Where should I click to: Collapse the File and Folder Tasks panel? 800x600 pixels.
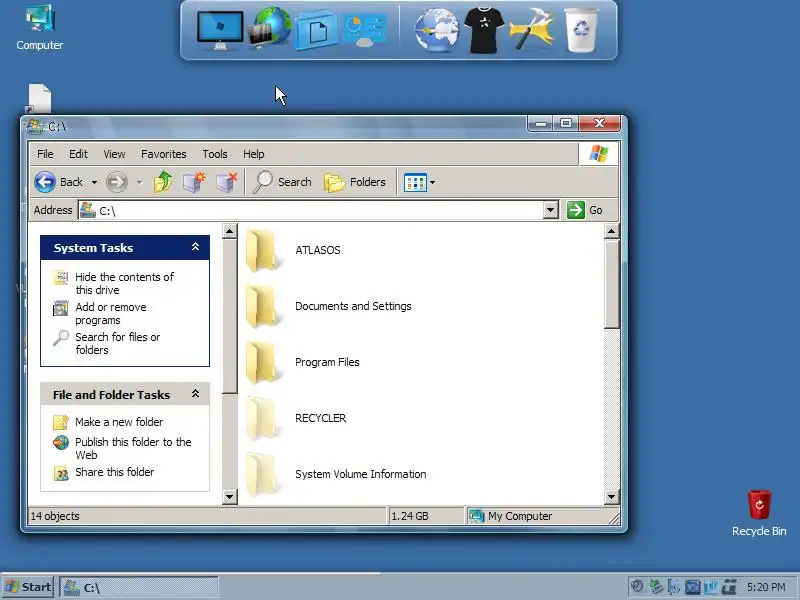(195, 394)
